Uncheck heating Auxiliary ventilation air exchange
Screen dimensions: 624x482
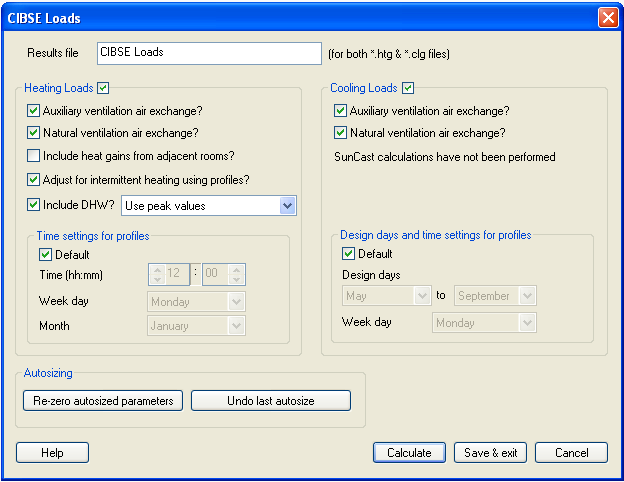(34, 111)
